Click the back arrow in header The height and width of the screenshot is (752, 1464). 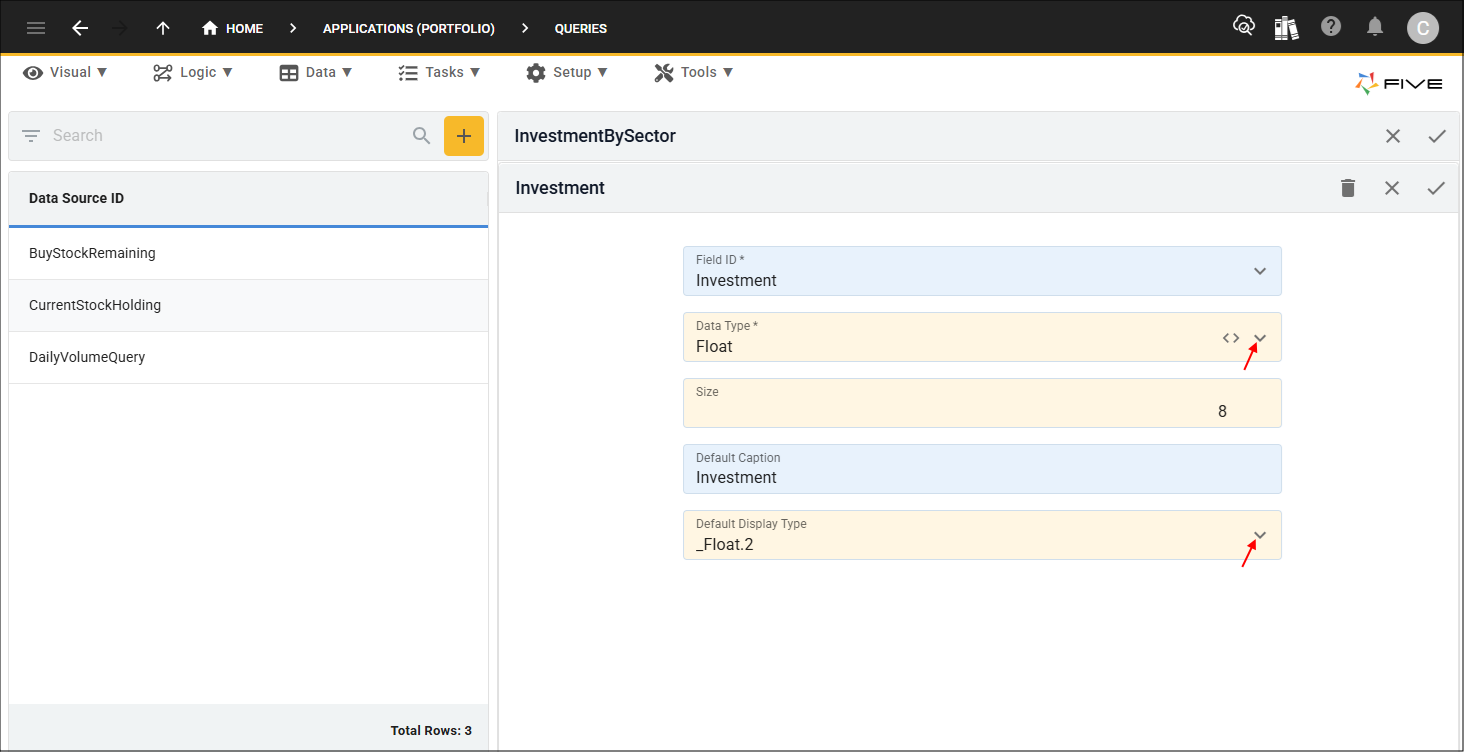[x=80, y=28]
